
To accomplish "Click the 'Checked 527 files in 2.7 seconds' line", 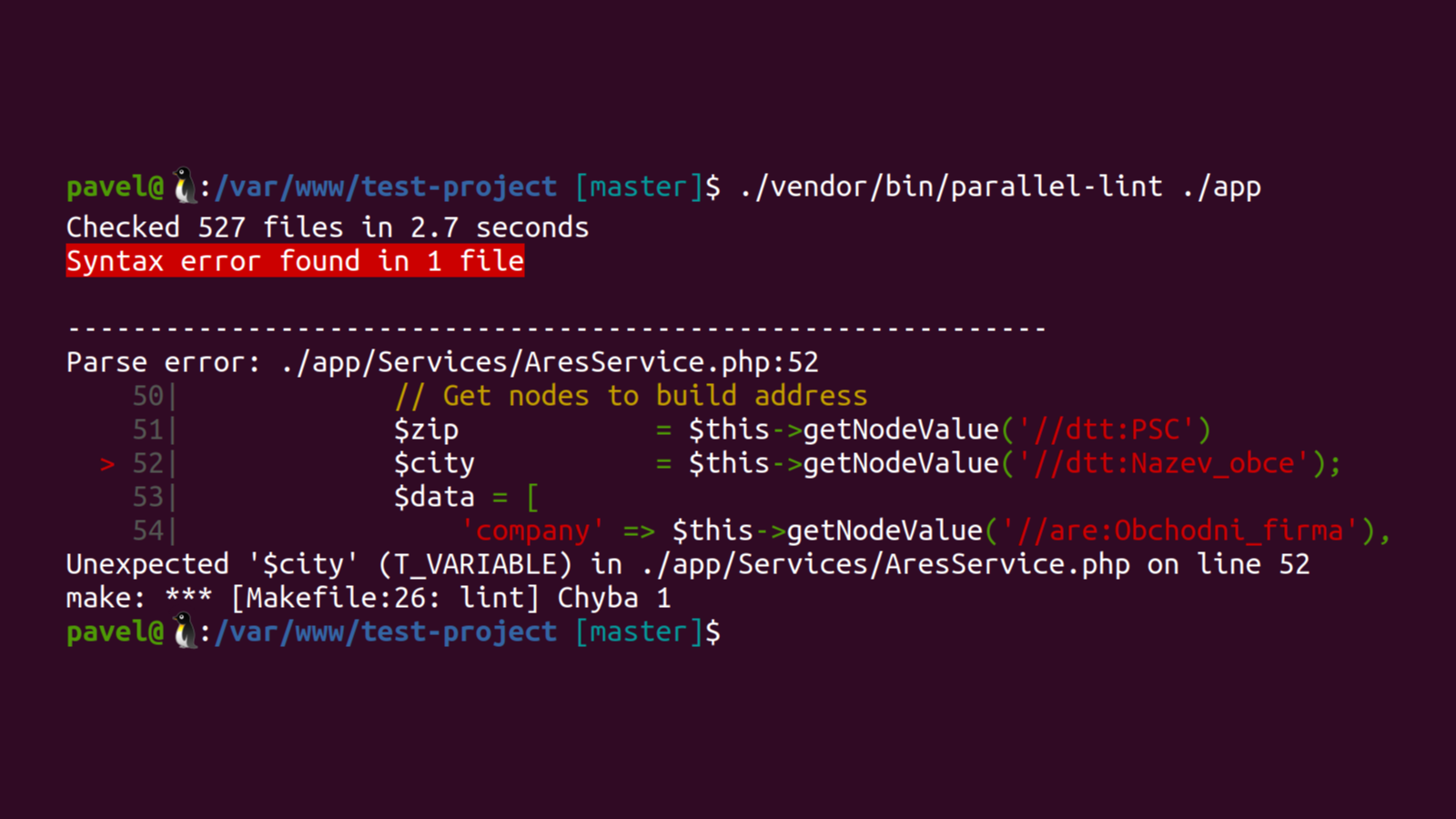I will click(328, 227).
